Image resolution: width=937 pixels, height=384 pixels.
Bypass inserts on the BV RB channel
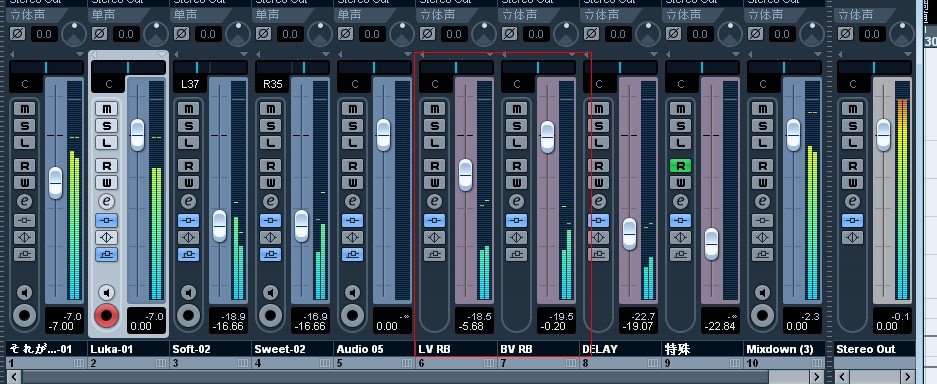click(516, 220)
